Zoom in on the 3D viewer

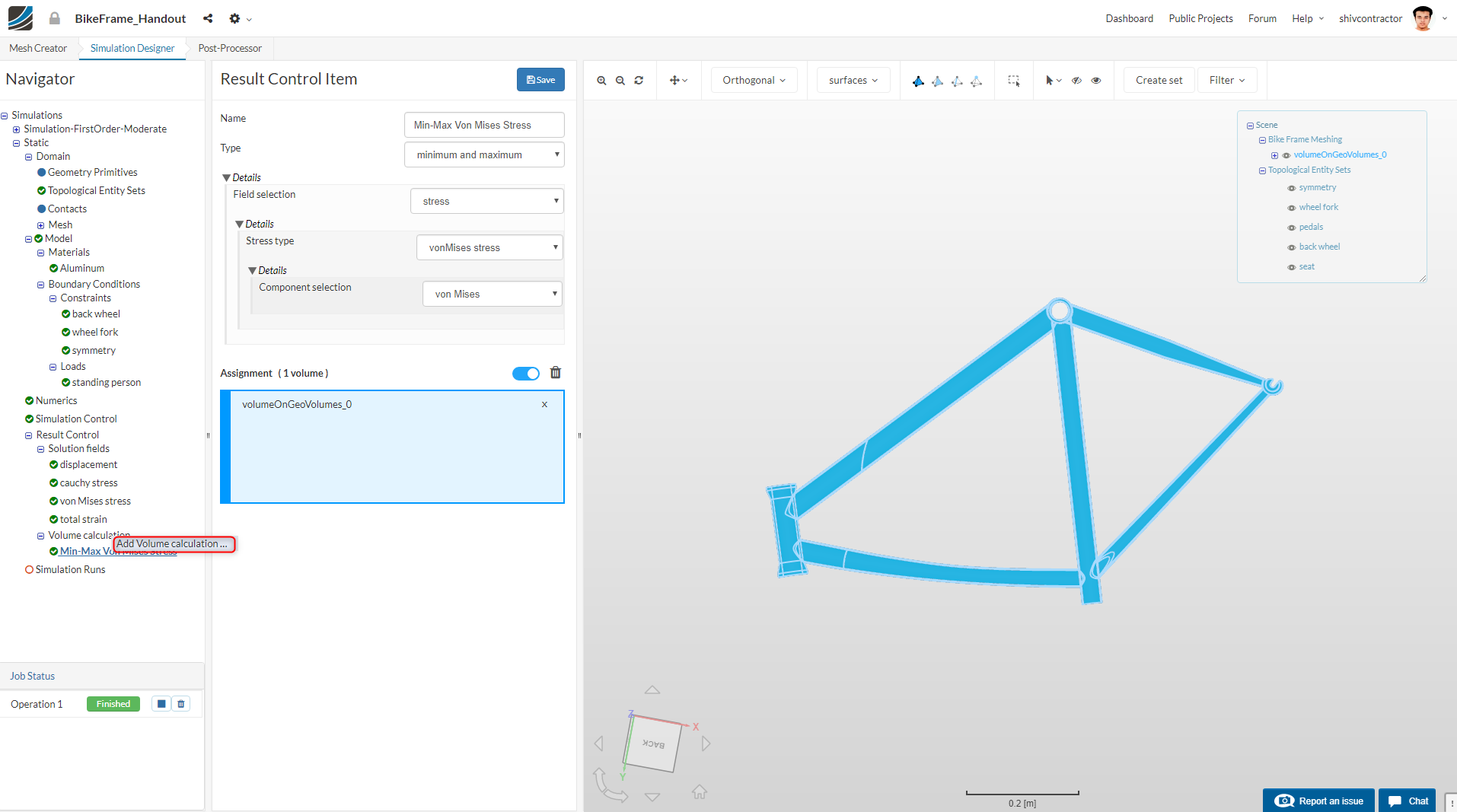pyautogui.click(x=601, y=81)
